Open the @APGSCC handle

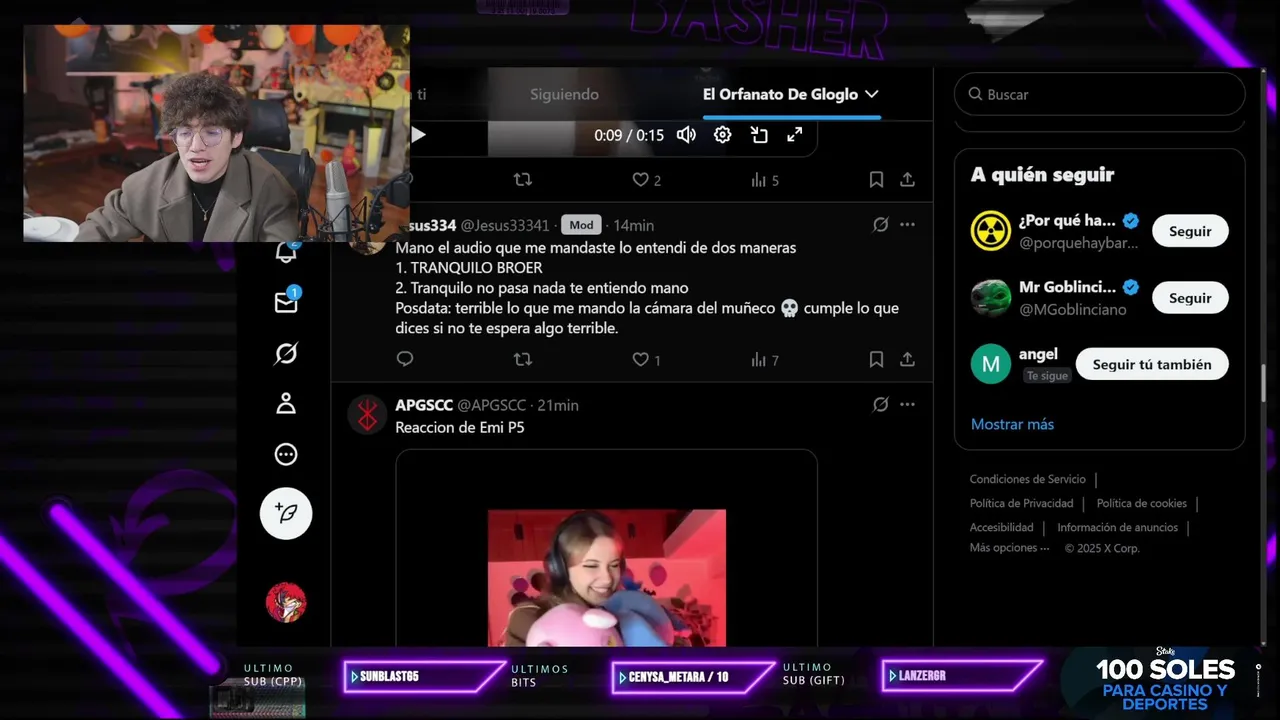tap(491, 405)
